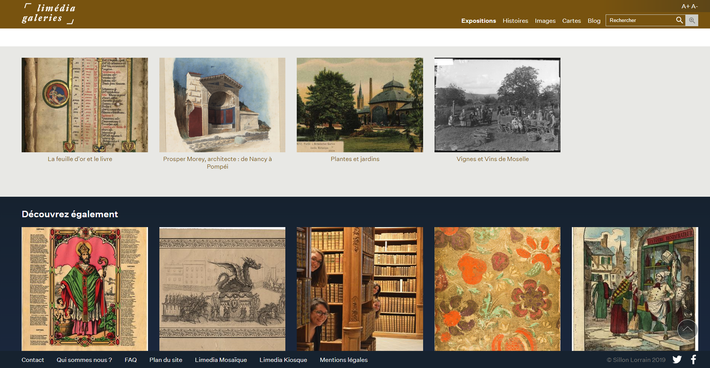The width and height of the screenshot is (710, 368).
Task: Go to the Histoires section
Action: [515, 21]
